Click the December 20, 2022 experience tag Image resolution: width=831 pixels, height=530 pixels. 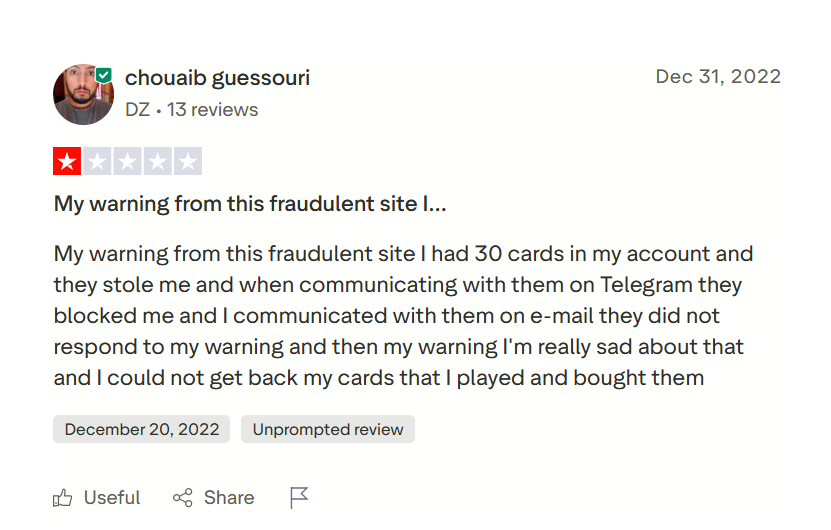tap(141, 430)
